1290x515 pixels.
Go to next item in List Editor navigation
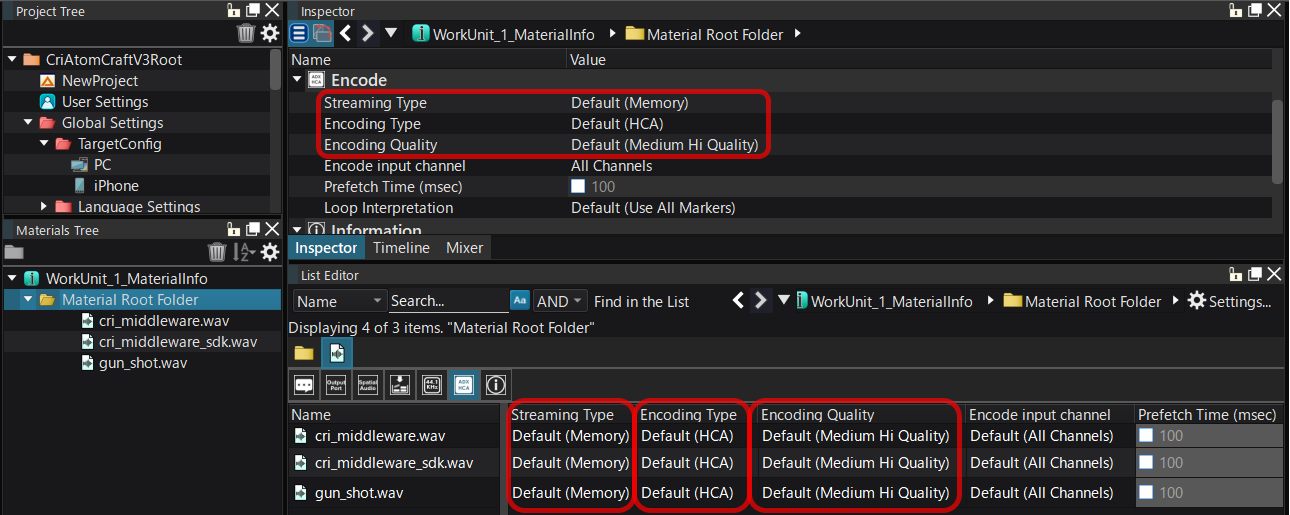pyautogui.click(x=760, y=300)
